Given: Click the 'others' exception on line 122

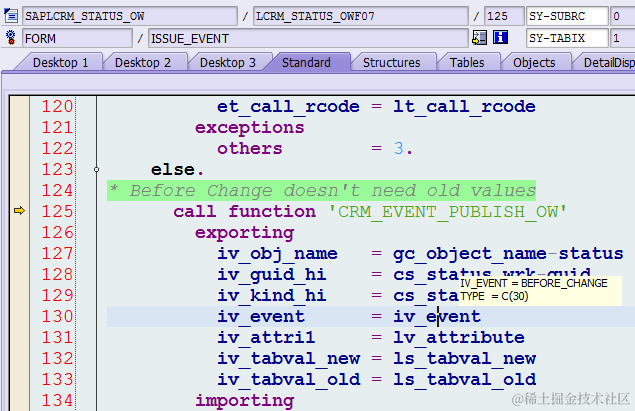Looking at the screenshot, I should [x=249, y=149].
